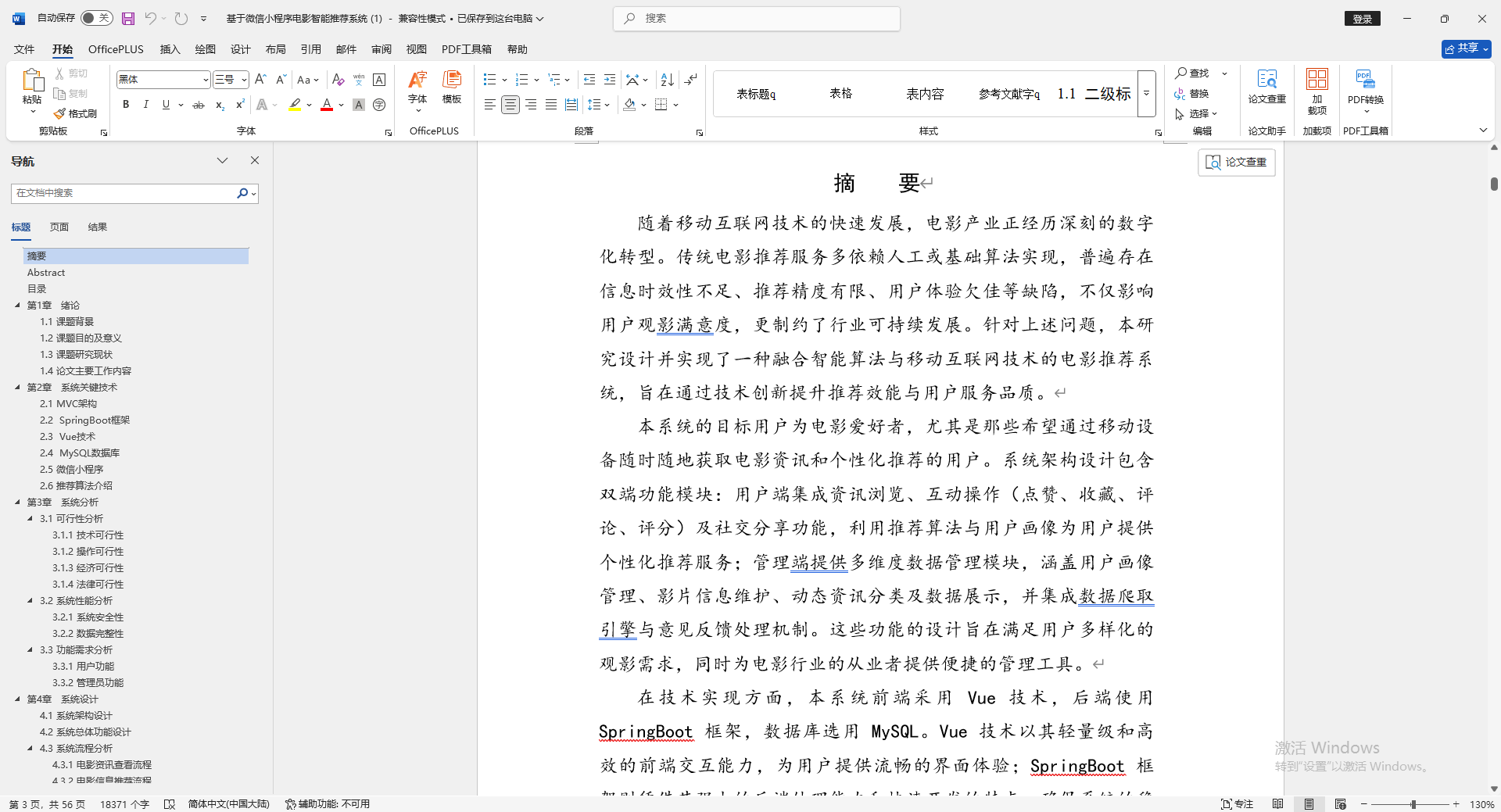Click the navigation pane search field
This screenshot has width=1501, height=812.
click(125, 193)
